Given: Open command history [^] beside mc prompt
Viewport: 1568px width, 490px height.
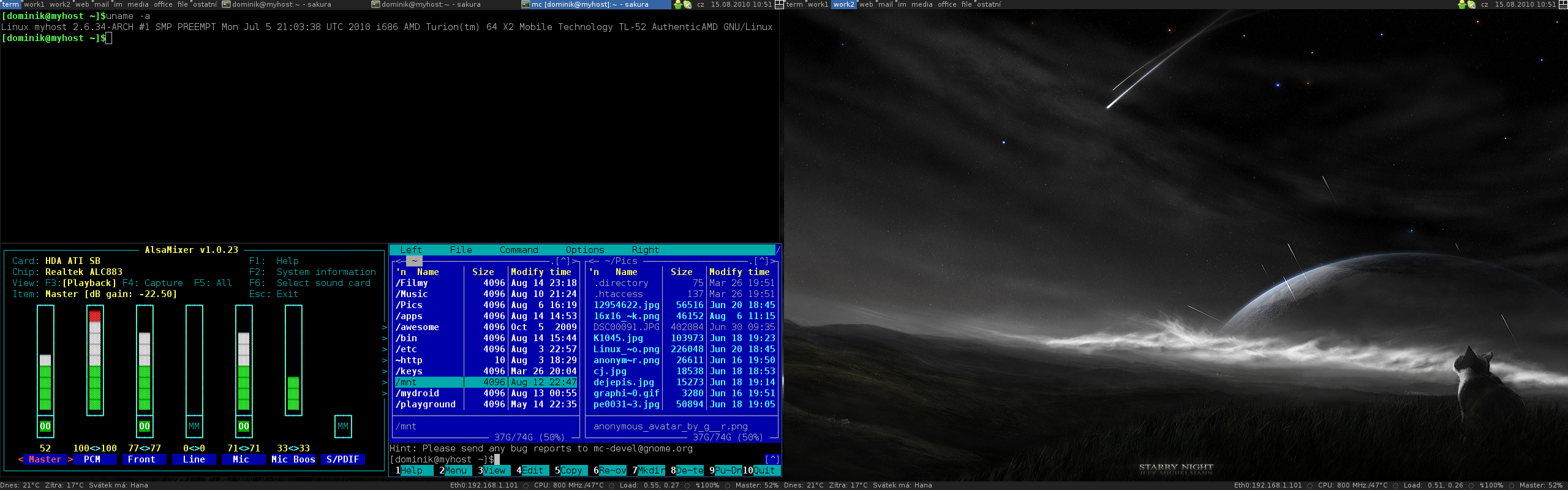Looking at the screenshot, I should [x=772, y=459].
